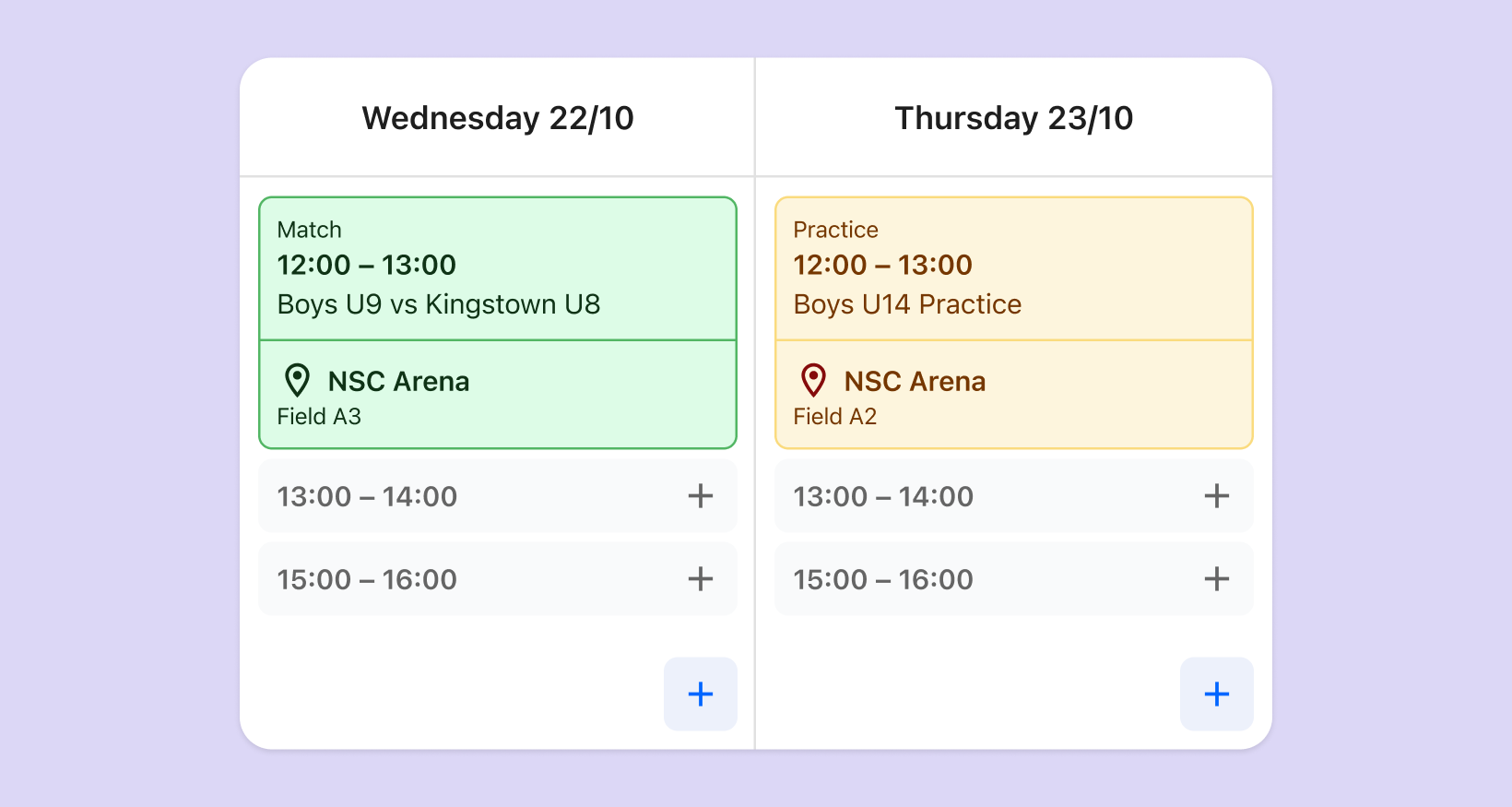Add event to Thursday 13:00 – 14:00 slot
Image resolution: width=1512 pixels, height=807 pixels.
(x=1217, y=496)
